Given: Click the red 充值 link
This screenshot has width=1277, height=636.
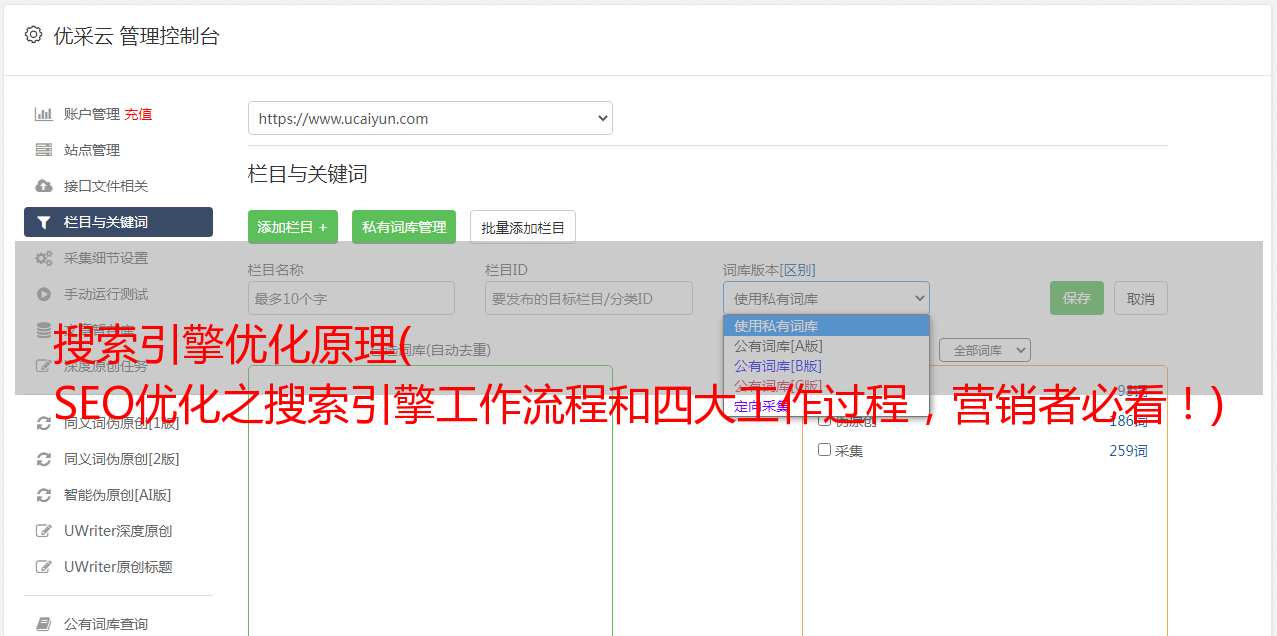Looking at the screenshot, I should [138, 114].
